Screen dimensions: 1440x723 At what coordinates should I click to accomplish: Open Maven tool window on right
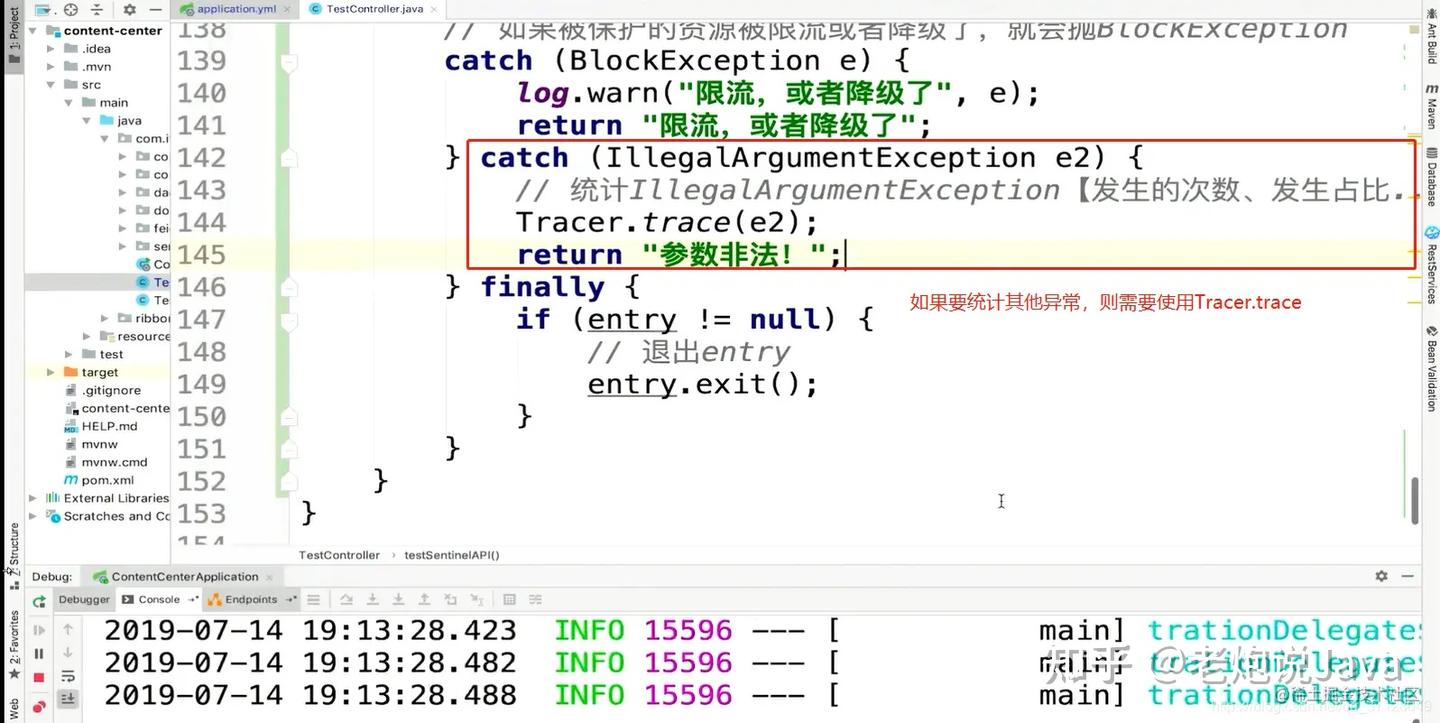tap(1431, 107)
